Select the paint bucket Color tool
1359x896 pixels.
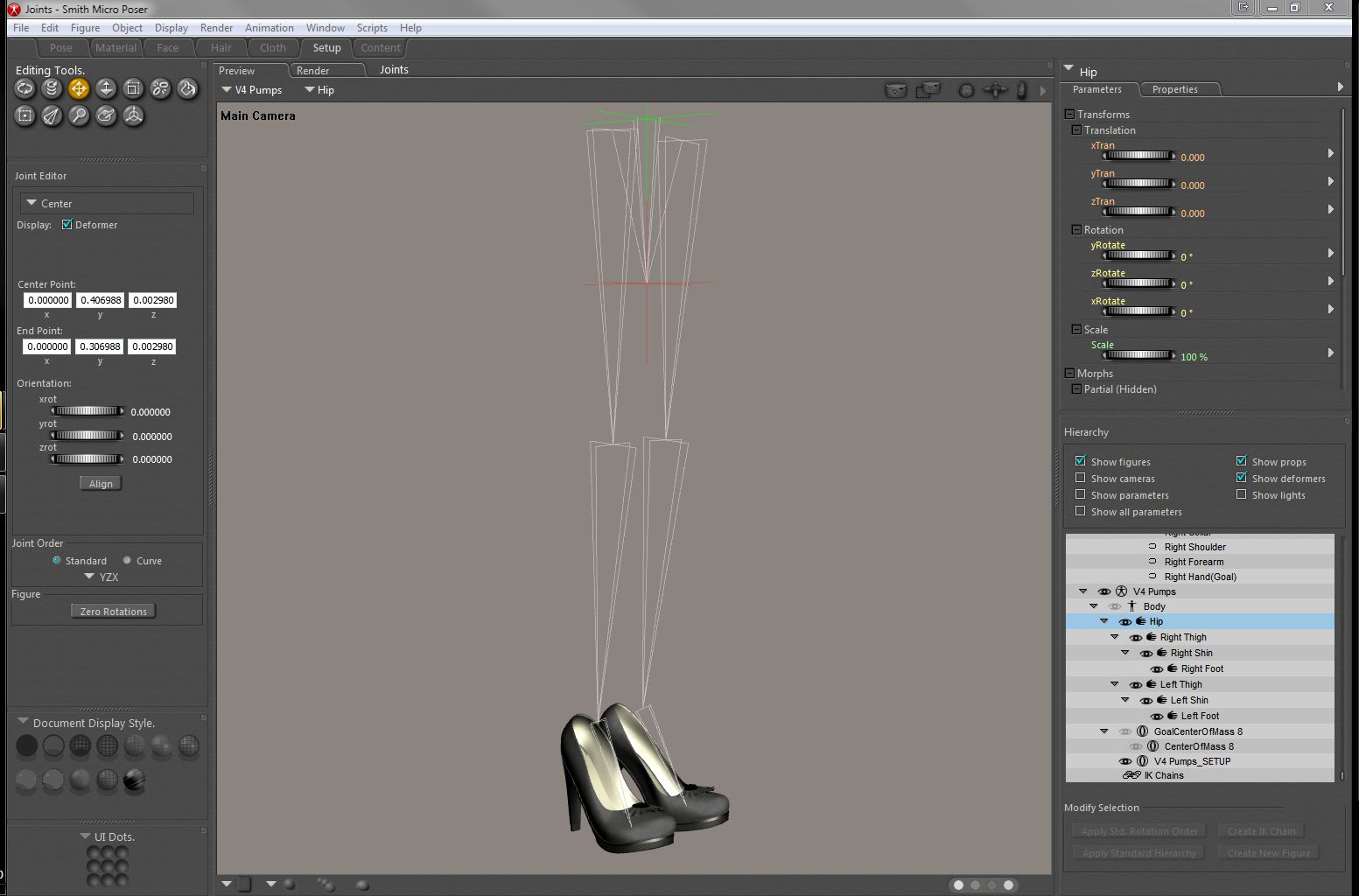coord(187,88)
